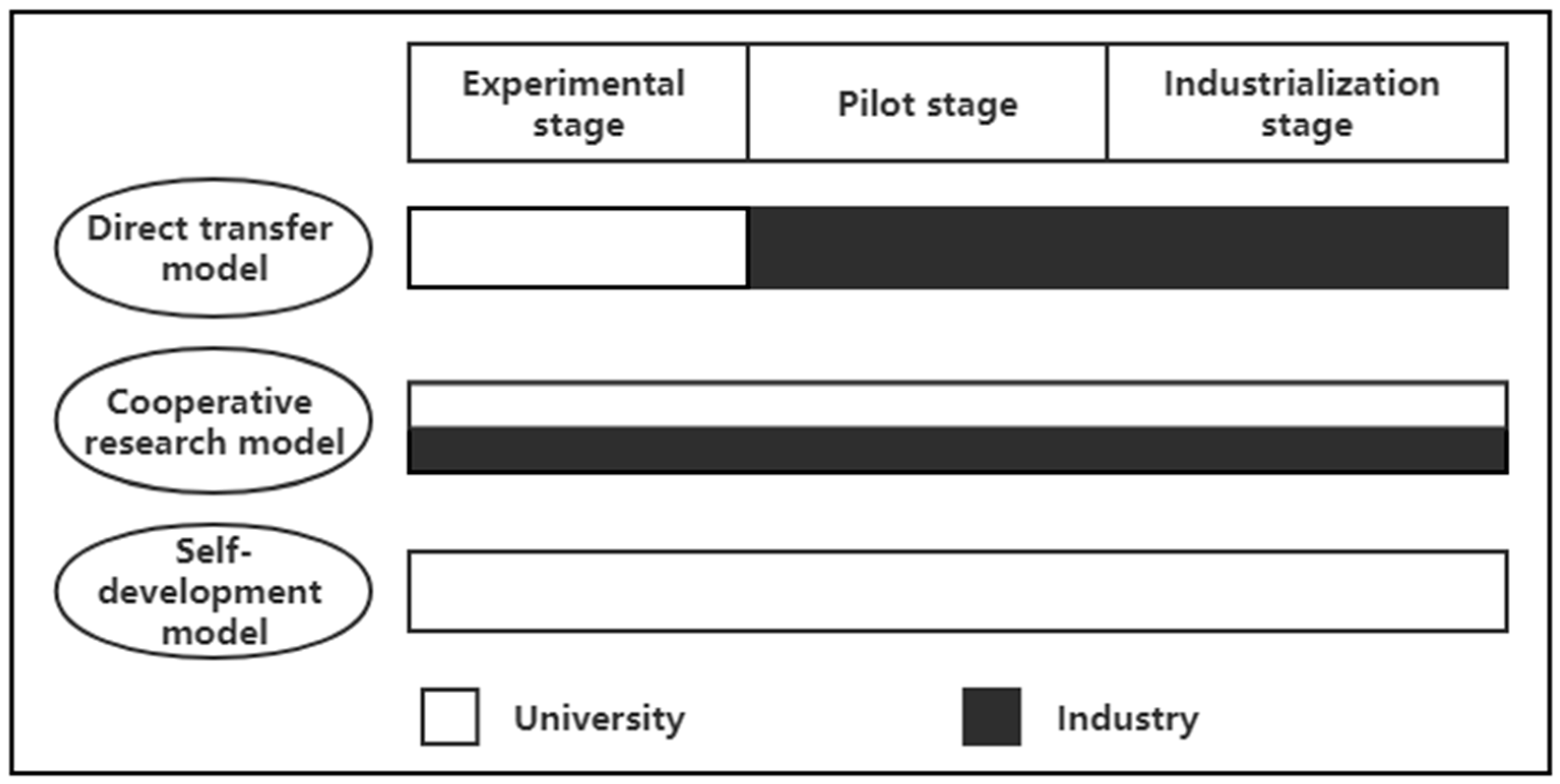Click the Cooperative research model ellipse

pyautogui.click(x=213, y=421)
